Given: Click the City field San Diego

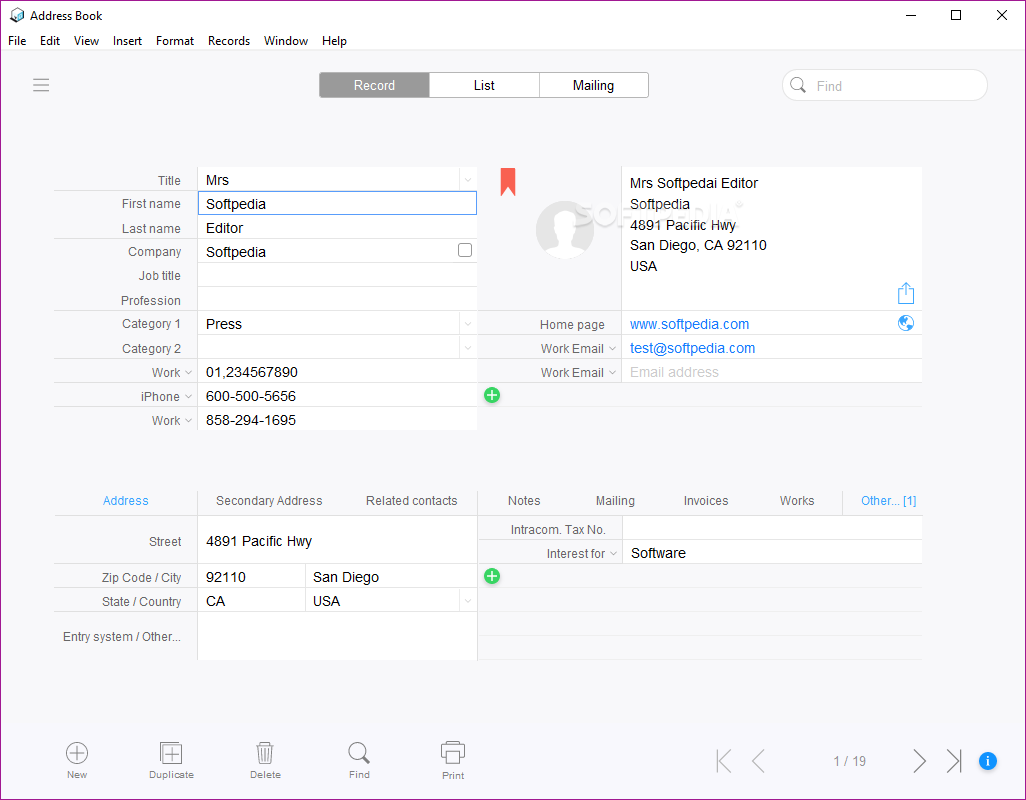Looking at the screenshot, I should 391,577.
